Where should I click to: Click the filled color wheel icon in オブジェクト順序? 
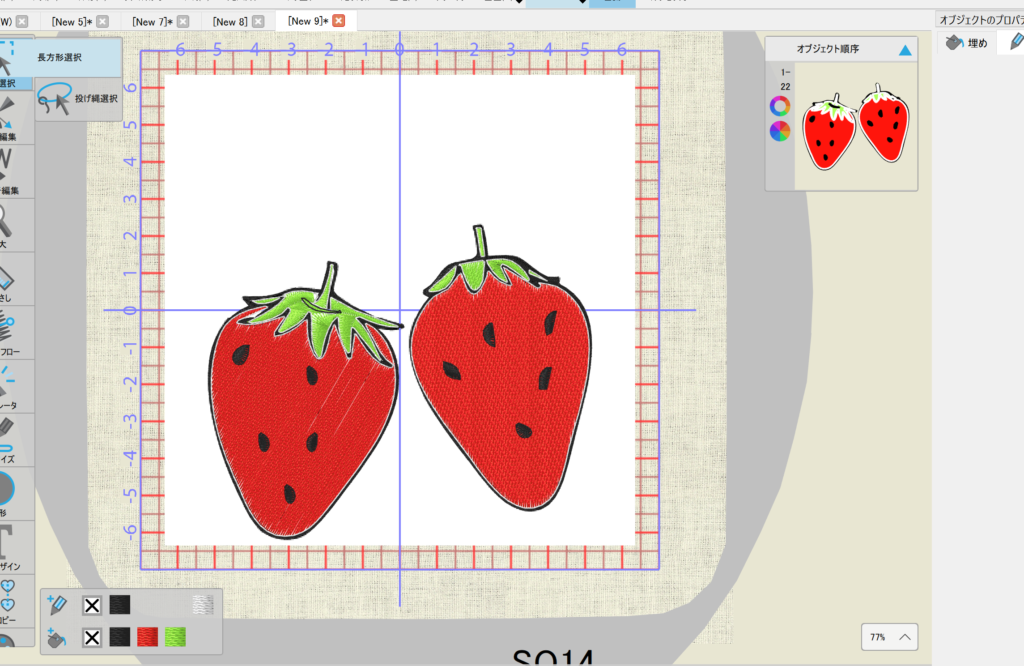click(x=780, y=131)
